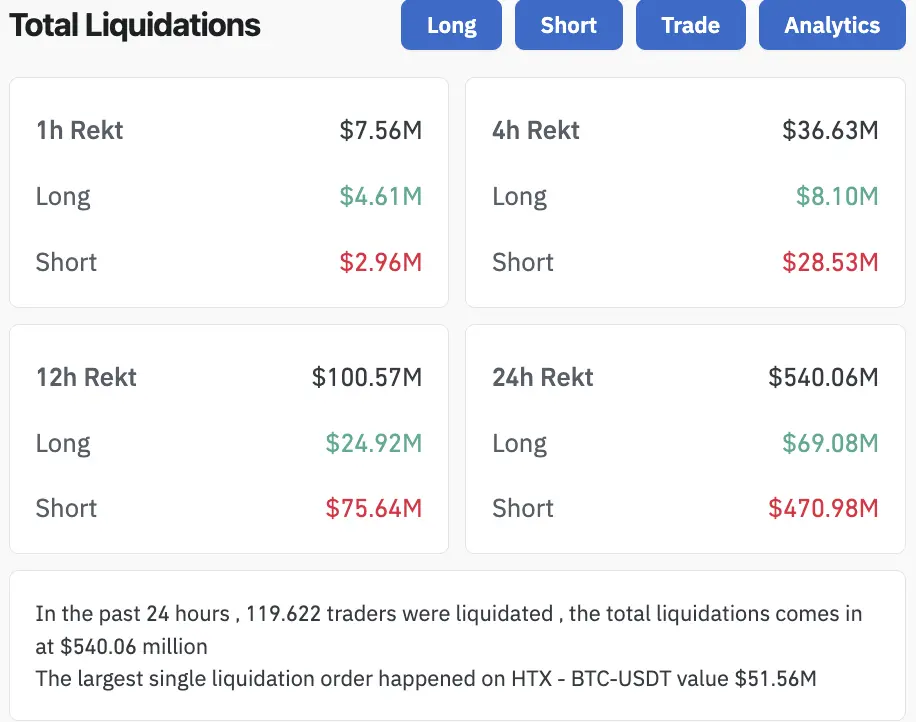Viewport: 916px width, 722px height.
Task: Open the Trade button
Action: click(x=690, y=25)
